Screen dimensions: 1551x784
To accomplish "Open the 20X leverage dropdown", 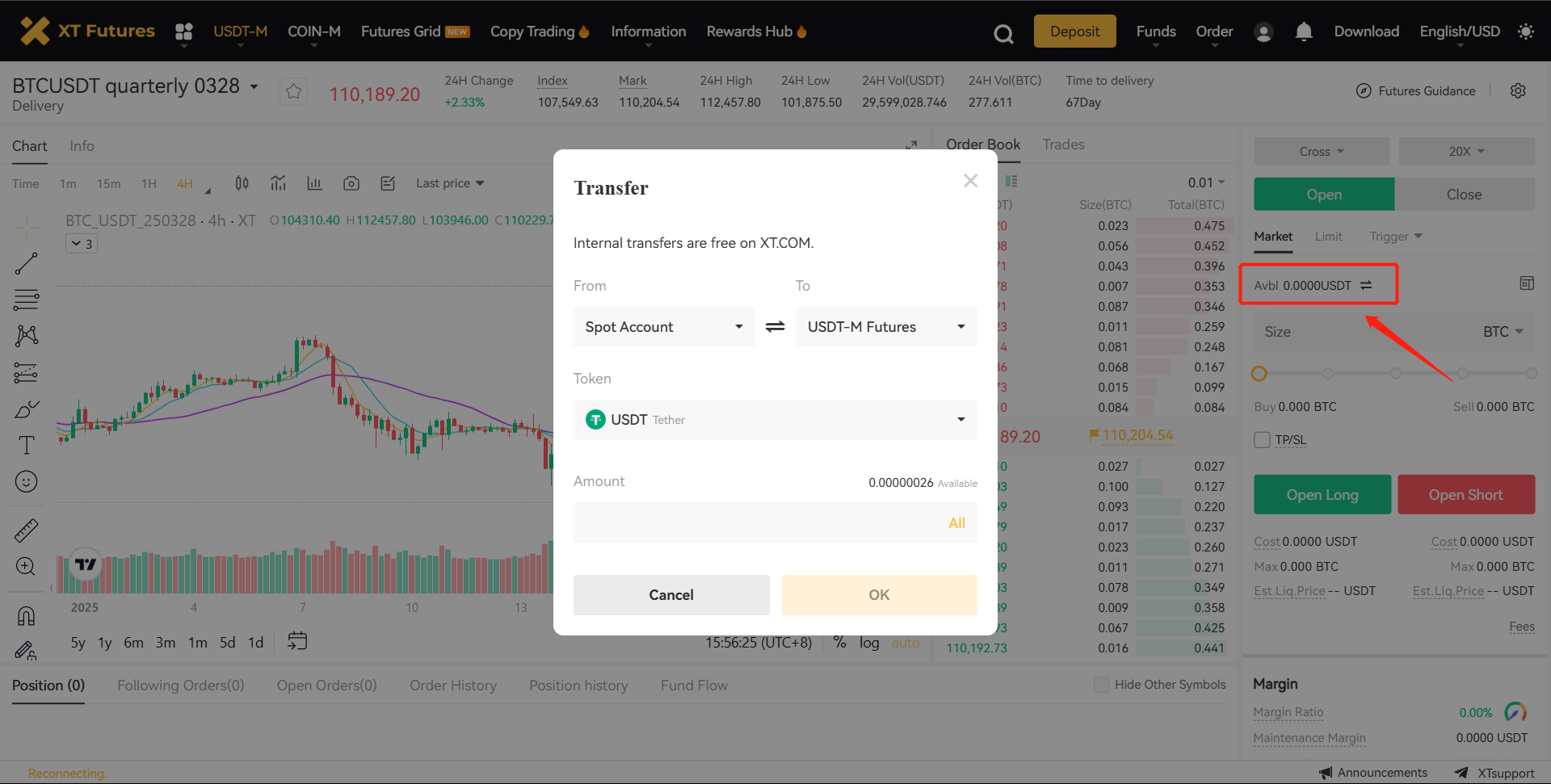I will pyautogui.click(x=1467, y=151).
